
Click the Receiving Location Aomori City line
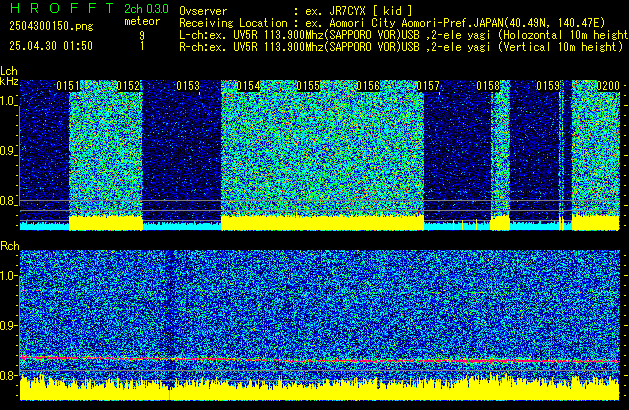pos(392,23)
